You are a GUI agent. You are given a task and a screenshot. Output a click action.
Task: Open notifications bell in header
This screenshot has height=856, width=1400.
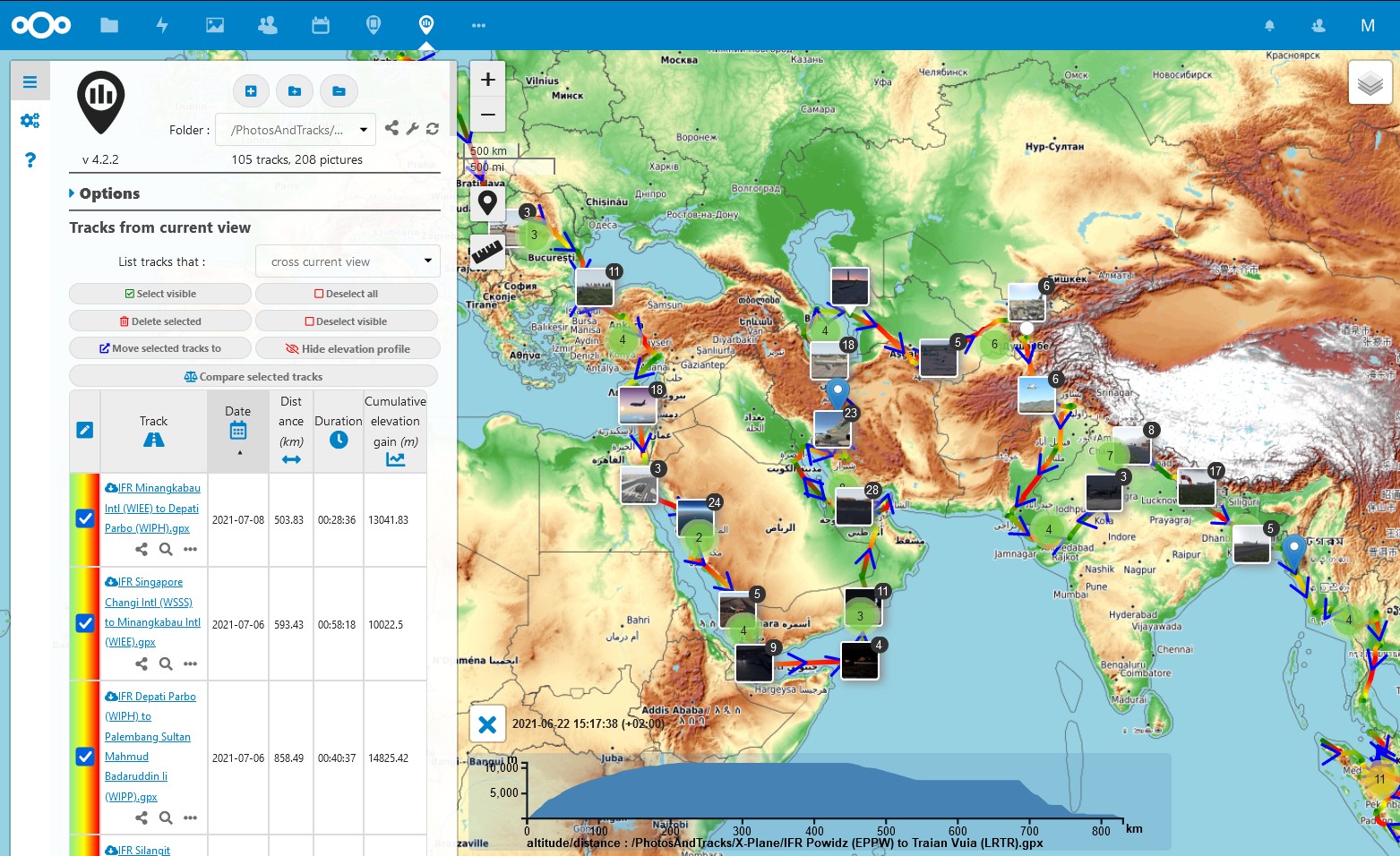pos(1269,26)
